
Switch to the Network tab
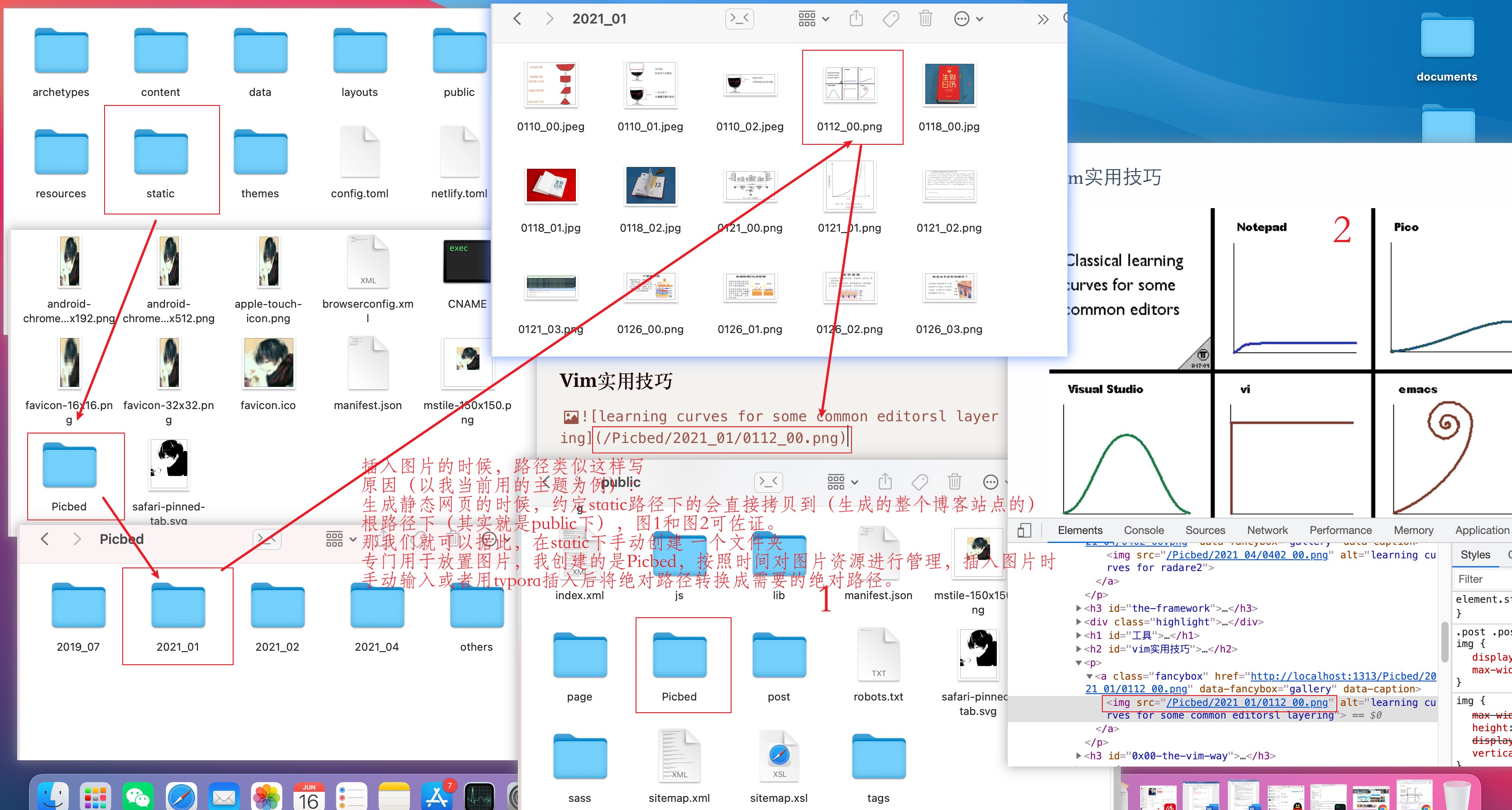tap(1267, 530)
